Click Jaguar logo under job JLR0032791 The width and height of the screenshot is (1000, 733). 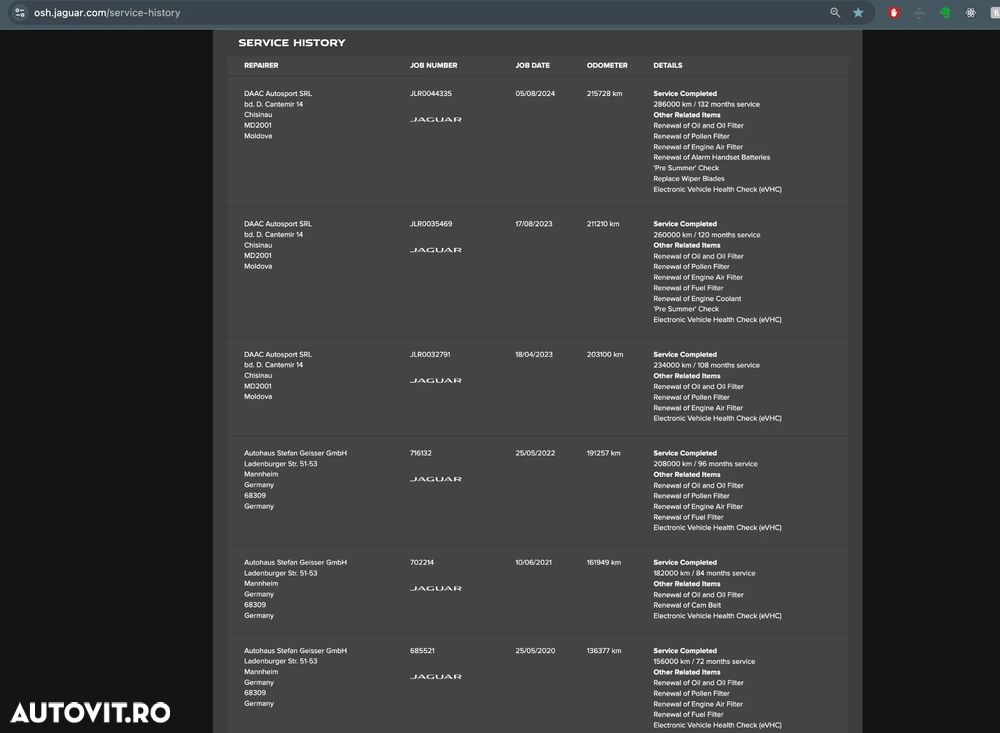[x=436, y=380]
